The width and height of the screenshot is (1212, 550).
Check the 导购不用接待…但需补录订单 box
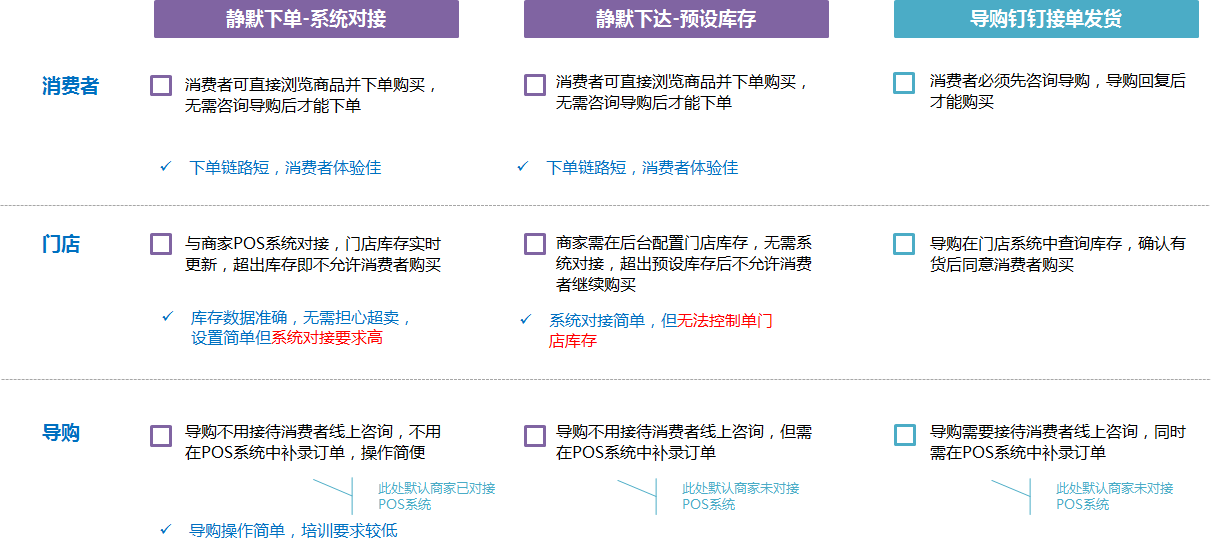point(534,436)
